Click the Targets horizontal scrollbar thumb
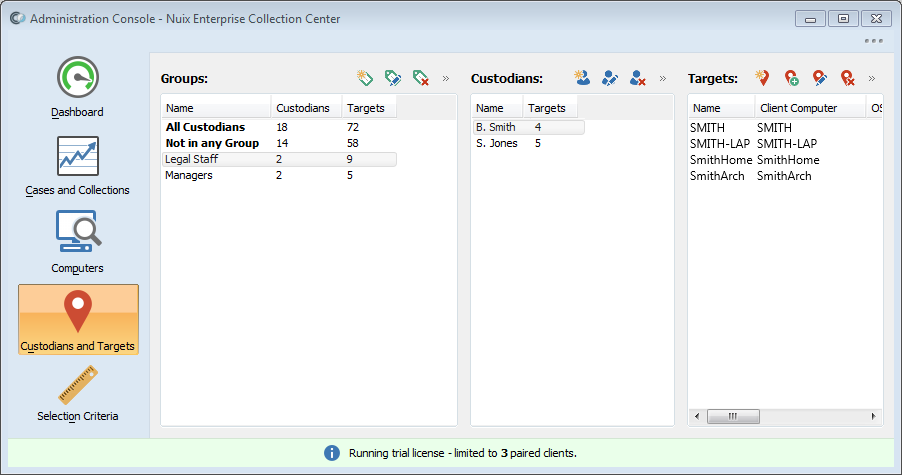 tap(733, 416)
